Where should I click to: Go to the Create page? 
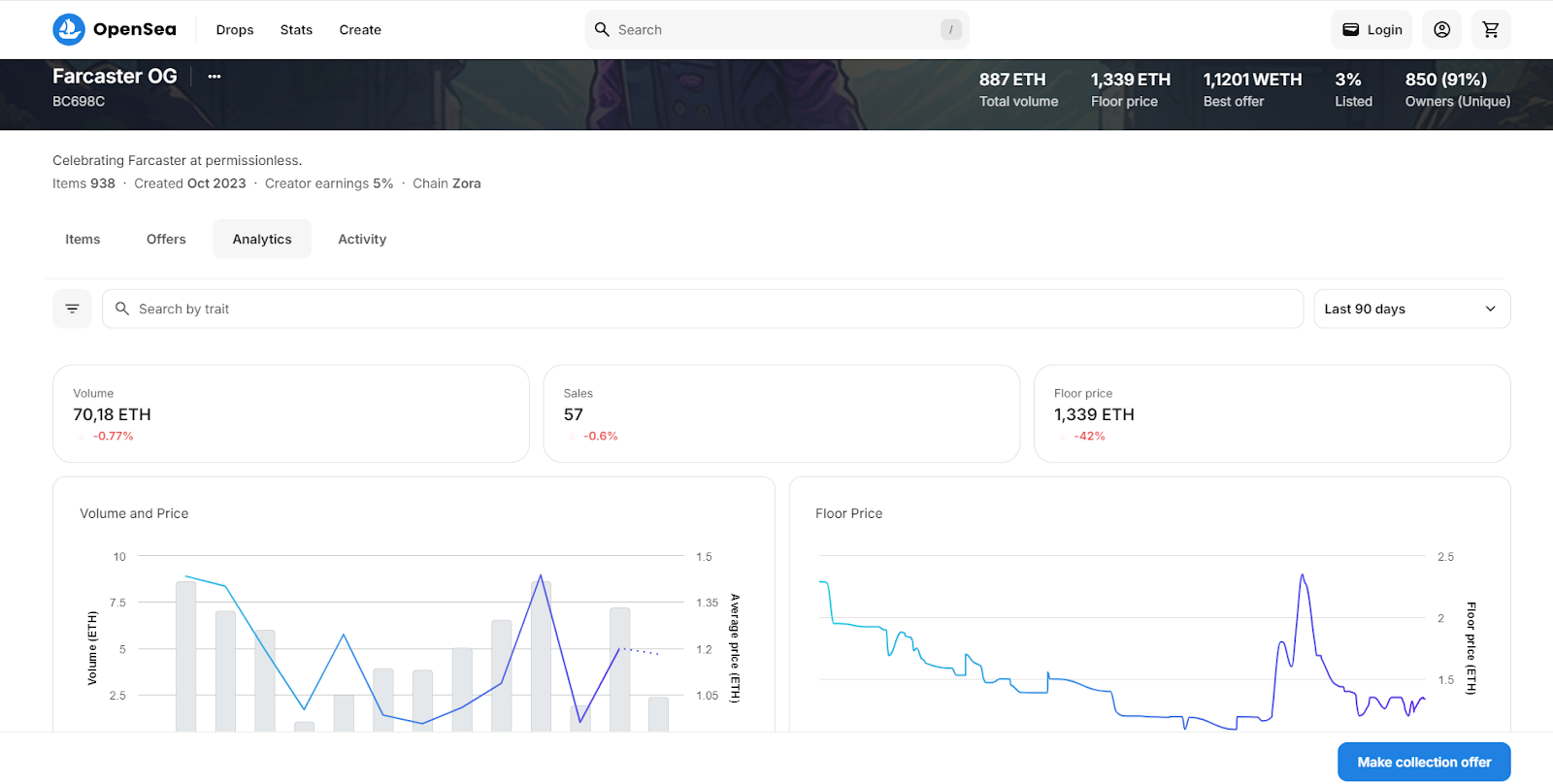pos(360,30)
